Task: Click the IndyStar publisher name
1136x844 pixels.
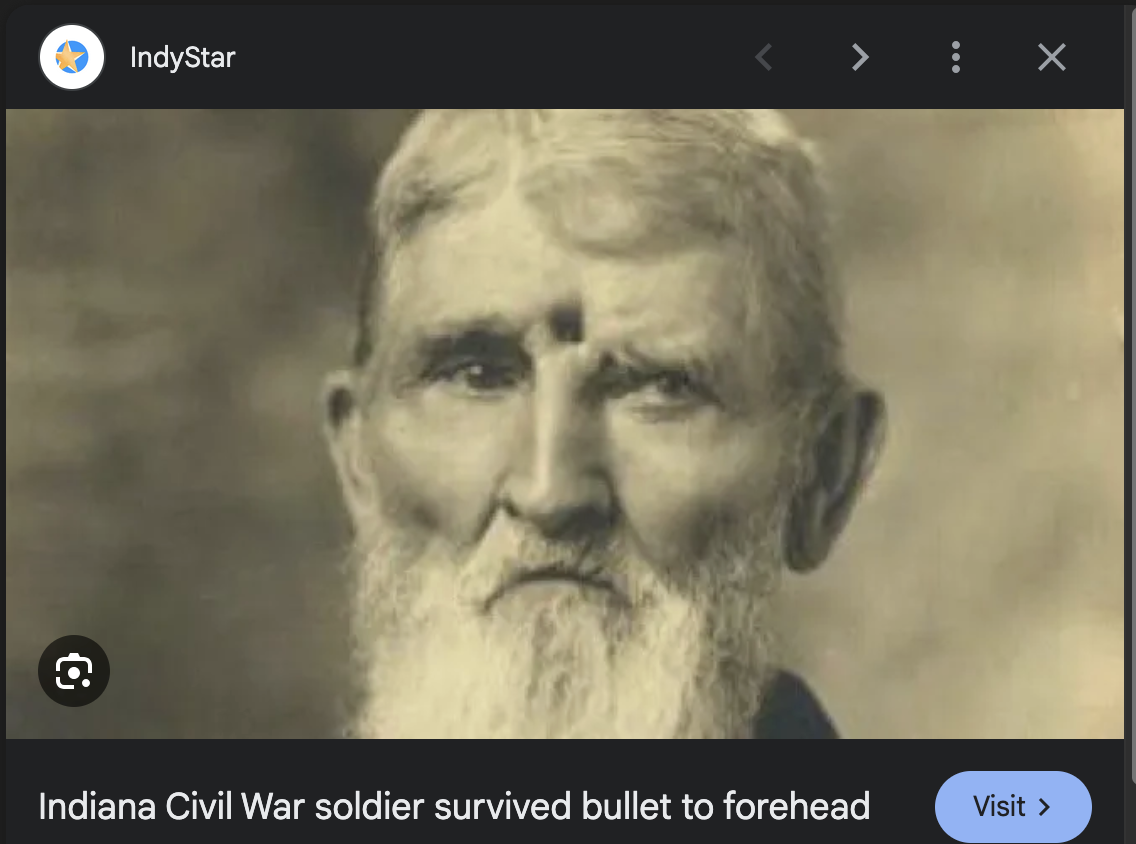Action: [x=183, y=57]
